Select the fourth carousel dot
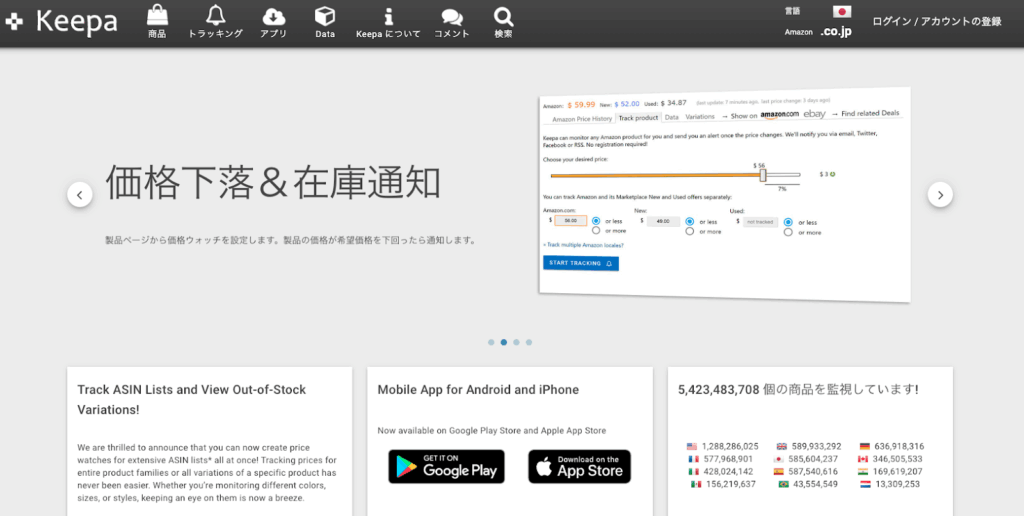 coord(528,342)
